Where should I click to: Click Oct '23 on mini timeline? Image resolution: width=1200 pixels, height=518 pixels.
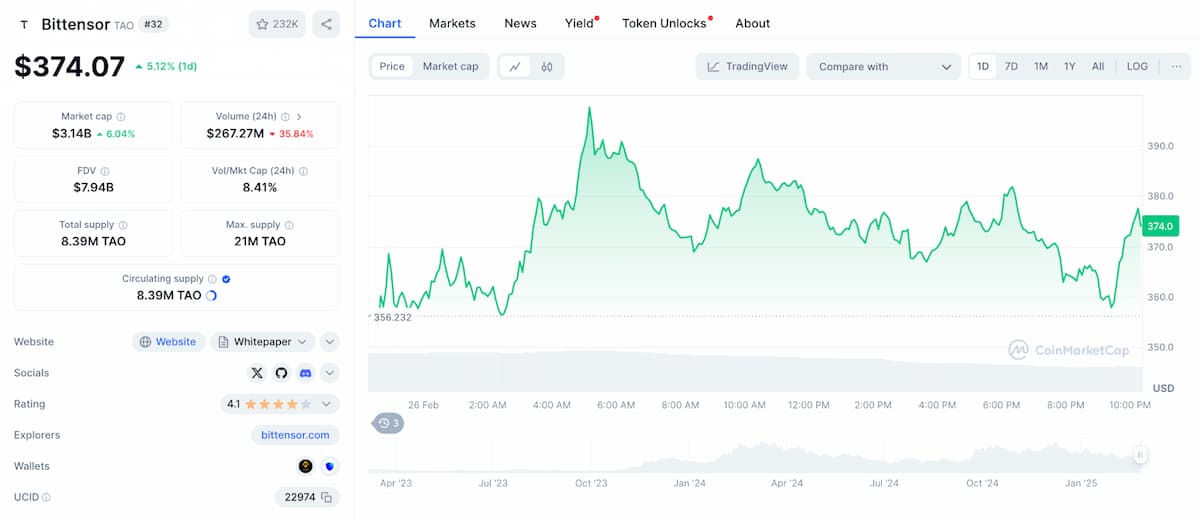(590, 483)
